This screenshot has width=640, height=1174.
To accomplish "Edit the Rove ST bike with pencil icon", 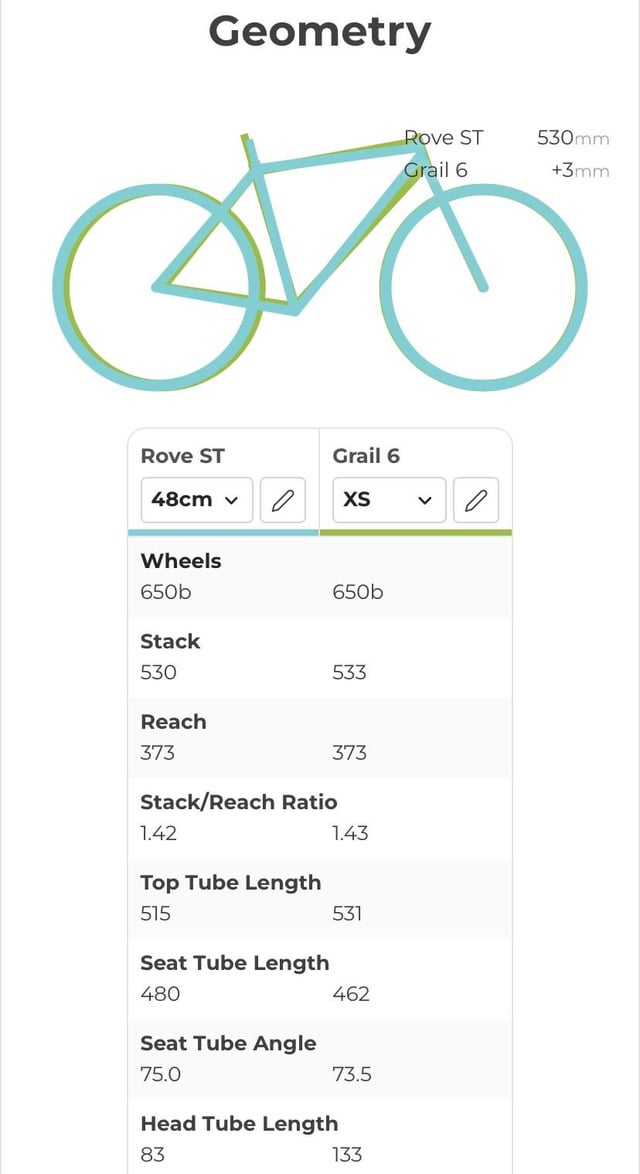I will pos(282,499).
